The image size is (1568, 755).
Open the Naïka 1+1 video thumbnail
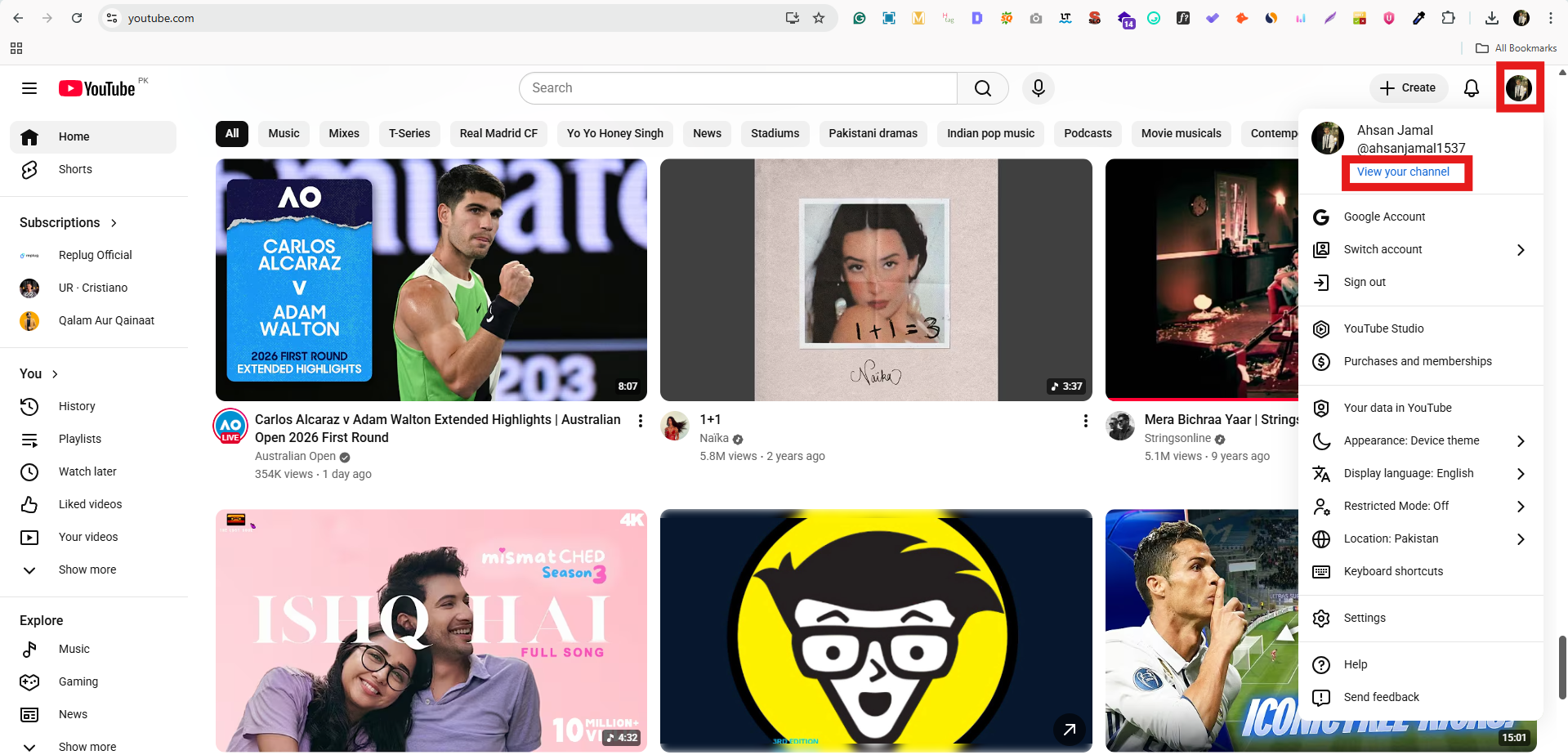pos(875,279)
